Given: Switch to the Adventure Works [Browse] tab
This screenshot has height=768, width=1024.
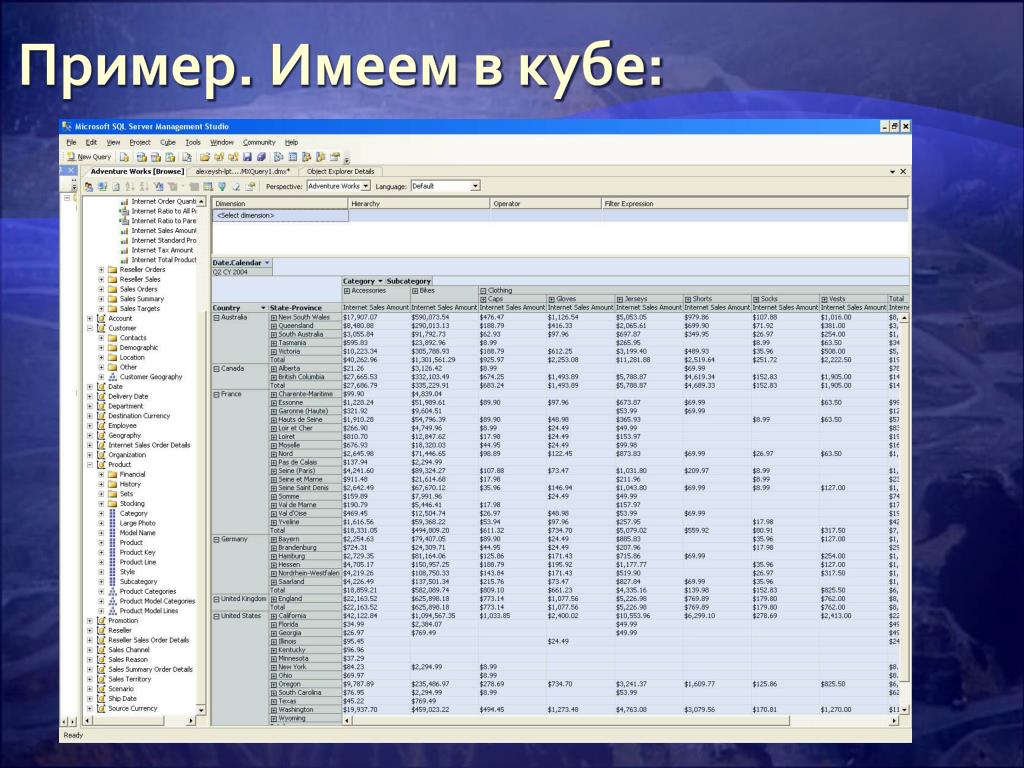Looking at the screenshot, I should [136, 172].
